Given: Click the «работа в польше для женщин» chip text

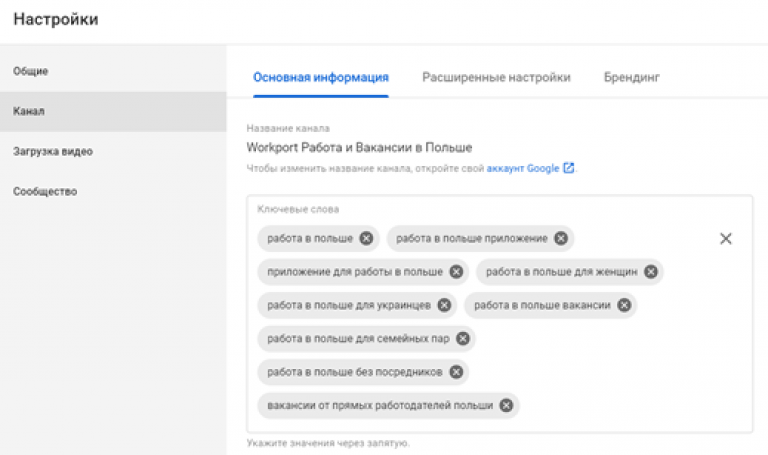Looking at the screenshot, I should [x=562, y=272].
